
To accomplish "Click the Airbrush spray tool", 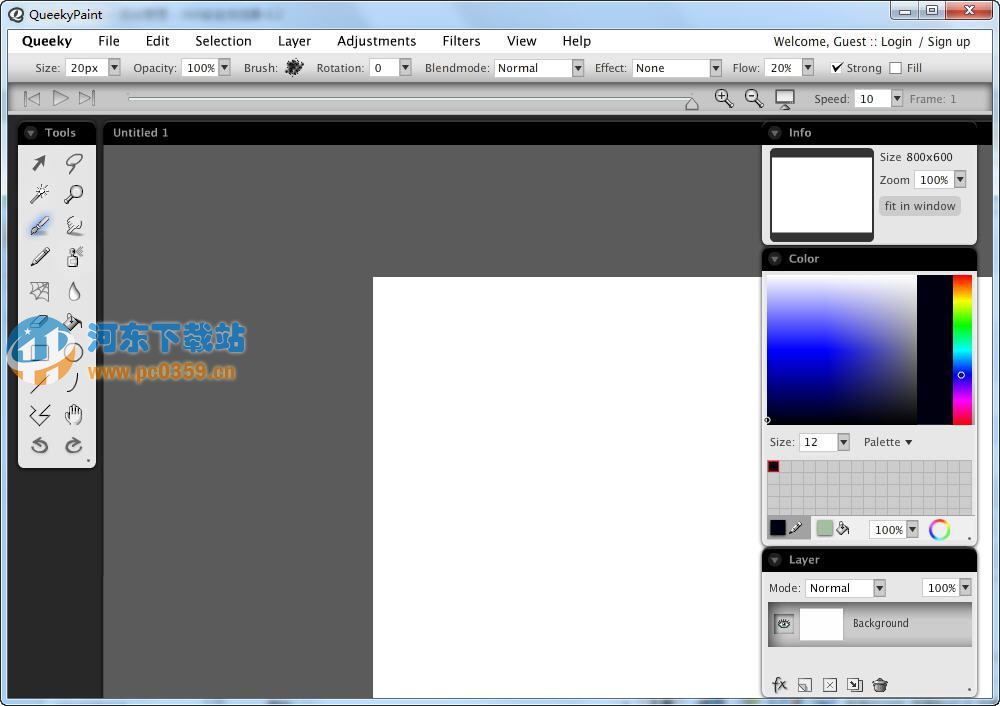I will click(x=74, y=257).
